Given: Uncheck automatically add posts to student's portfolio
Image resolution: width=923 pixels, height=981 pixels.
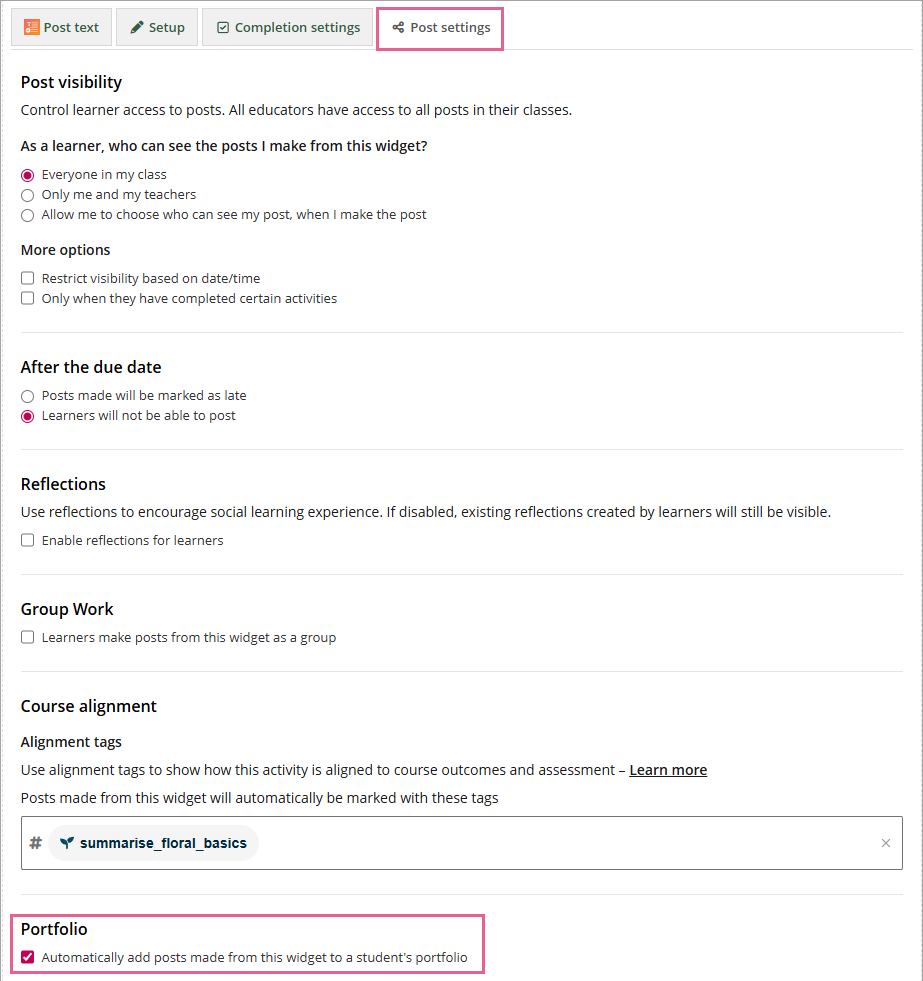Looking at the screenshot, I should [28, 957].
